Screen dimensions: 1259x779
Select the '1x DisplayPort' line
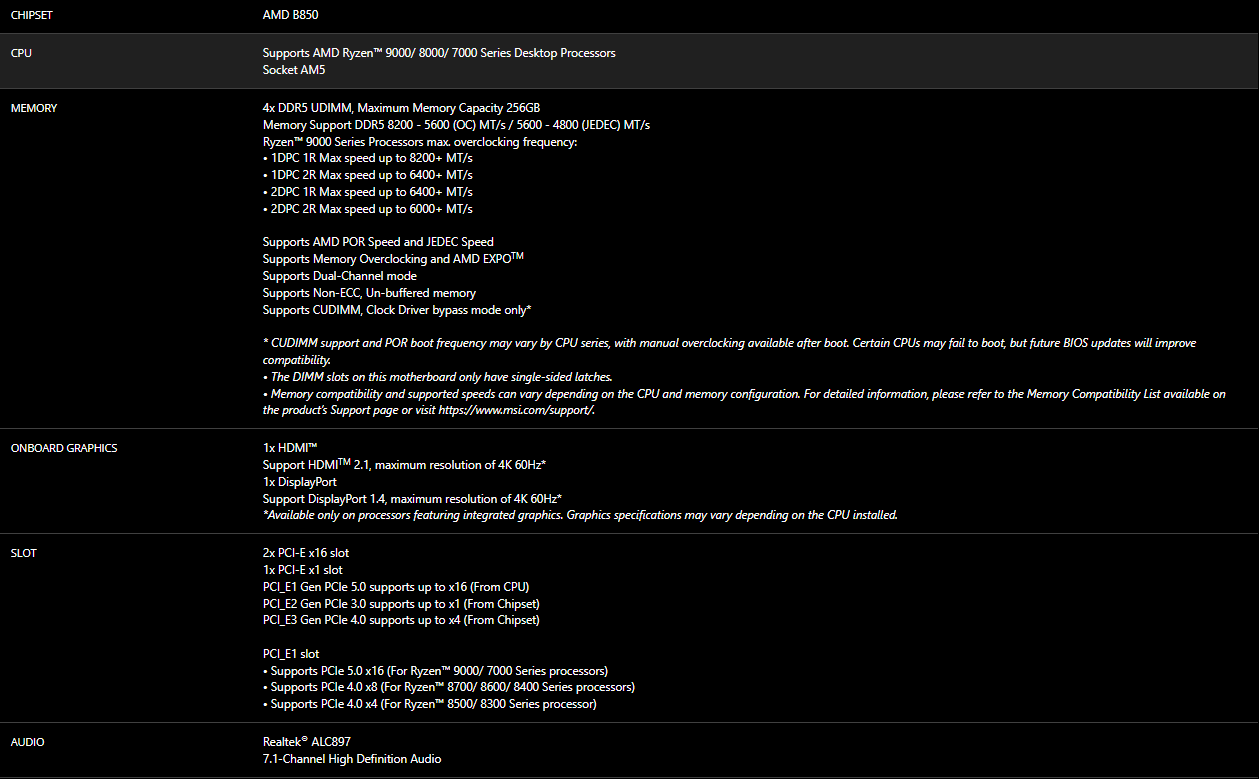[x=300, y=482]
